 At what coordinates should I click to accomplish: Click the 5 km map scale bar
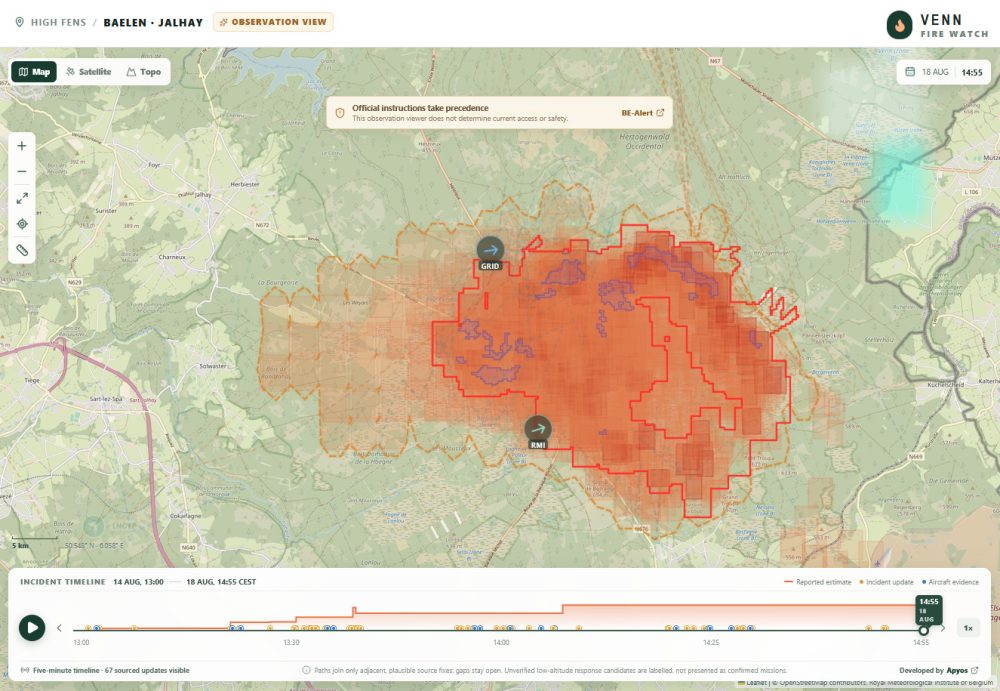pos(34,542)
